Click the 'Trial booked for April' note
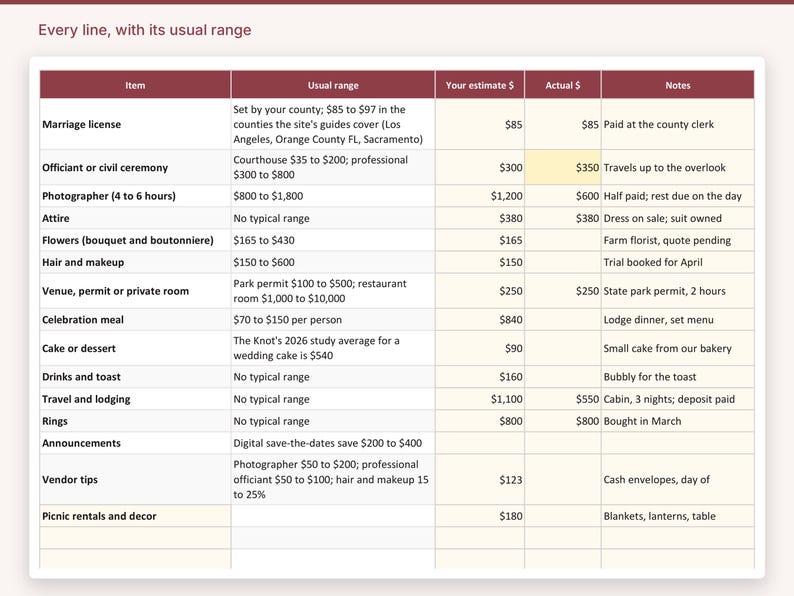Image resolution: width=794 pixels, height=596 pixels. 678,262
